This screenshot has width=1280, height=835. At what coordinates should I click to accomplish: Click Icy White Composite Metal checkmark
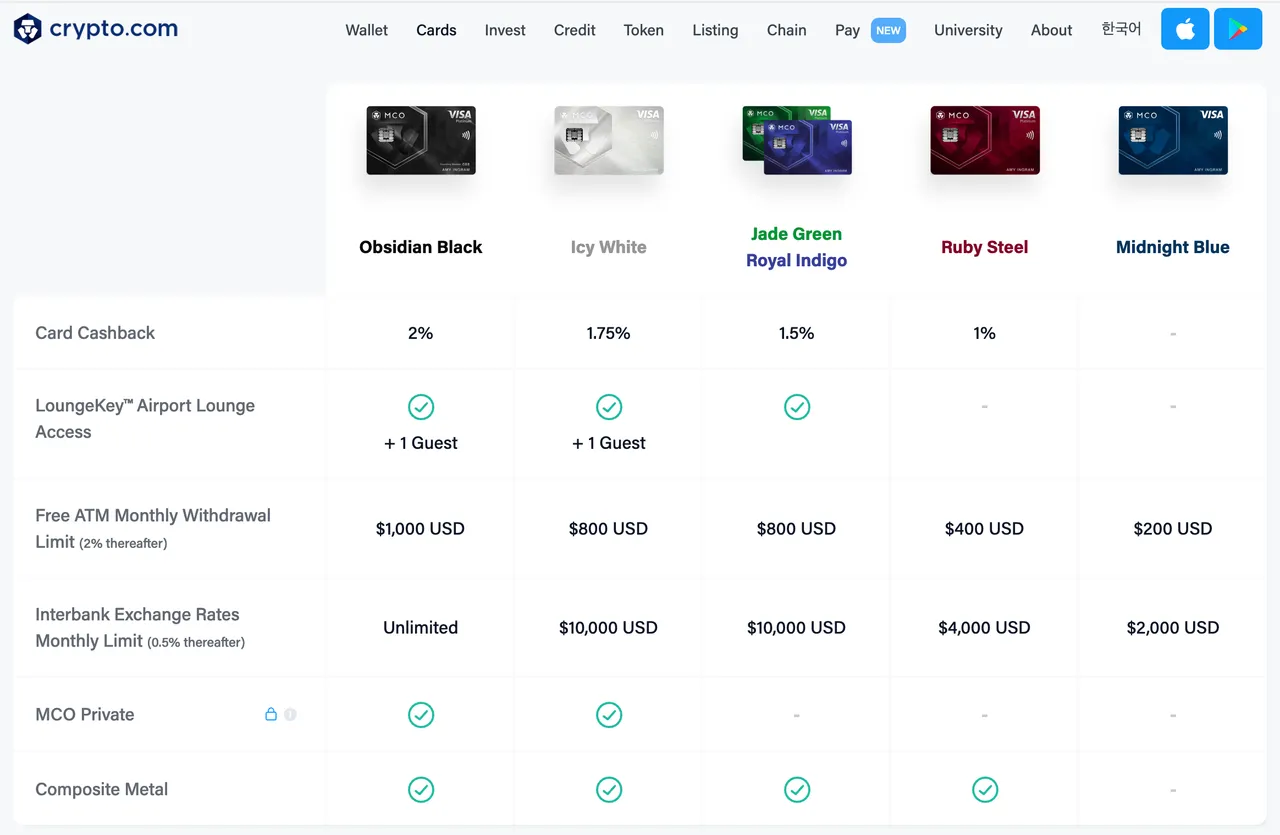609,790
